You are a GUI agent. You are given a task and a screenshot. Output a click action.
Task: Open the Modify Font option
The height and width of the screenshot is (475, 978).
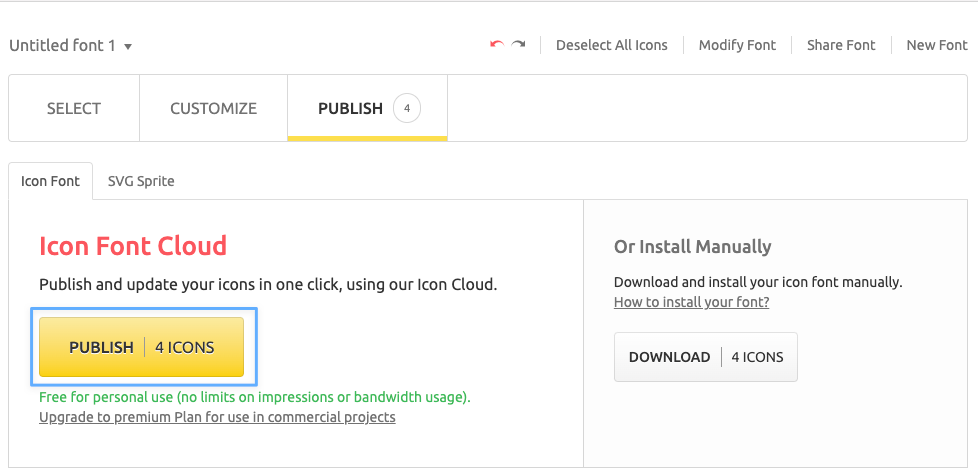point(737,45)
